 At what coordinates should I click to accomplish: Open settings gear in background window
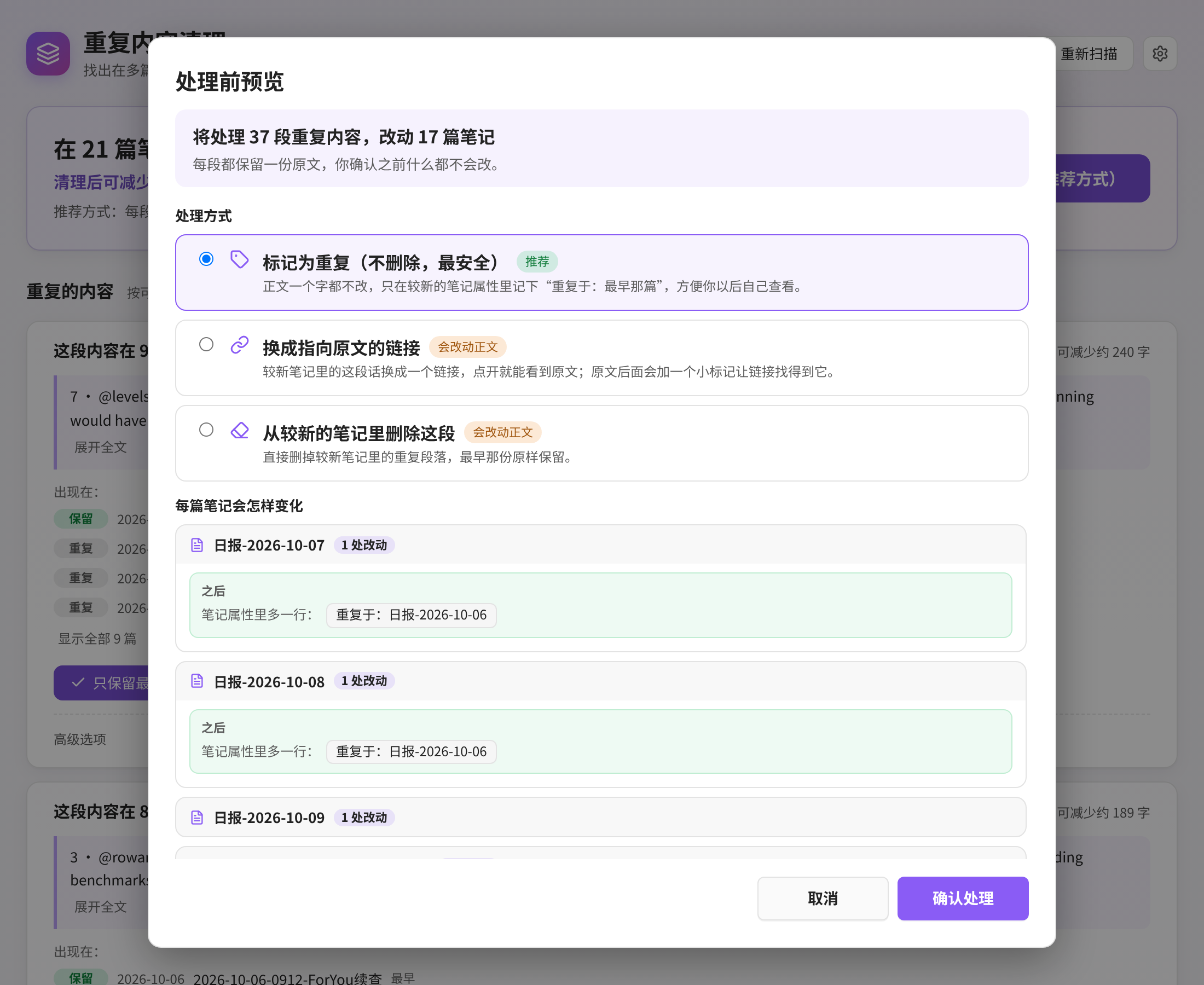[x=1160, y=54]
